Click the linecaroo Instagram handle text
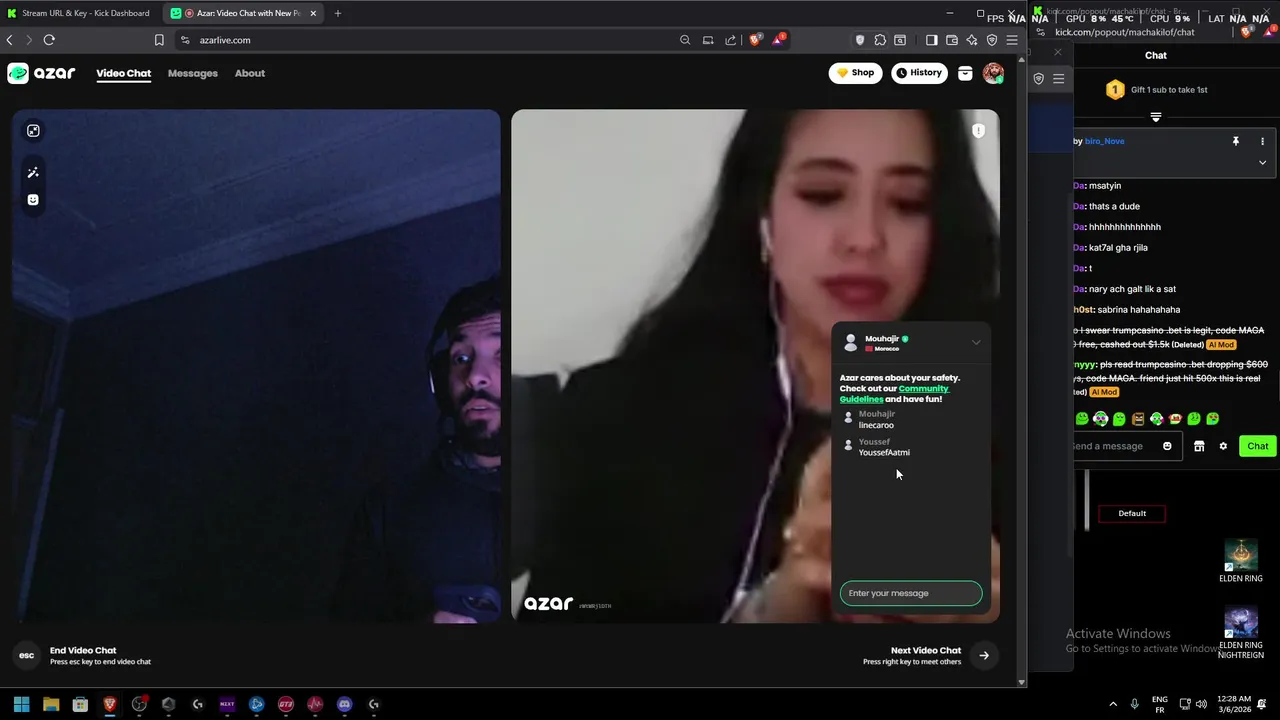The height and width of the screenshot is (720, 1280). [876, 425]
